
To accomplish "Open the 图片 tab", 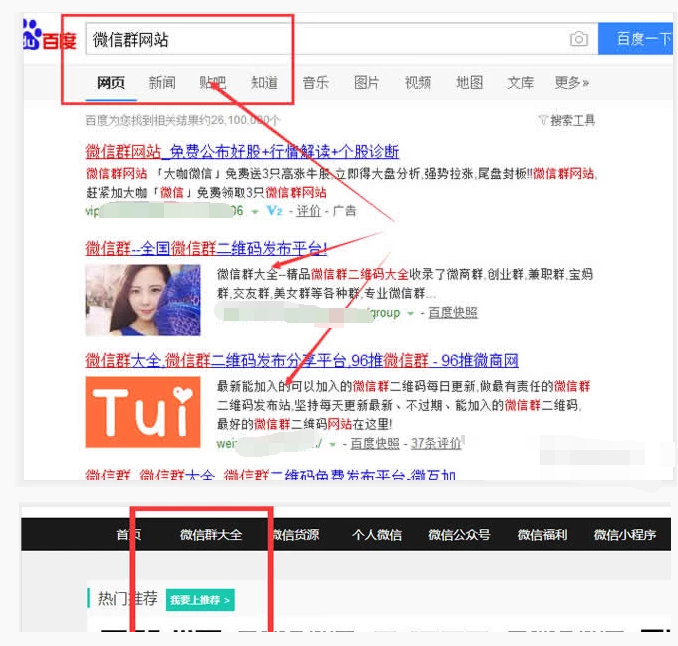I will [367, 83].
